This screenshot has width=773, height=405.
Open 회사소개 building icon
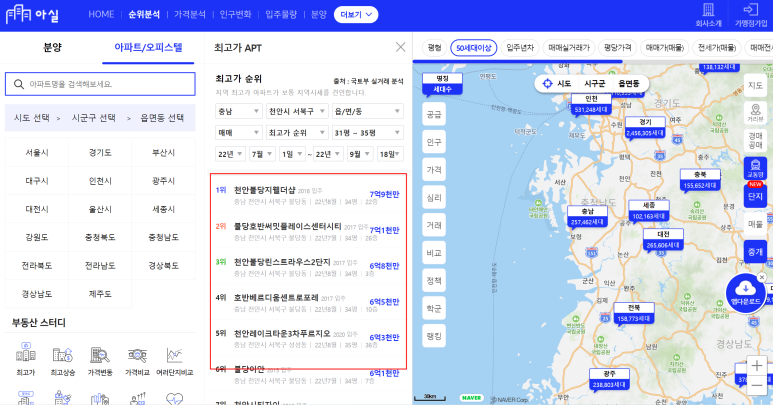tap(708, 10)
